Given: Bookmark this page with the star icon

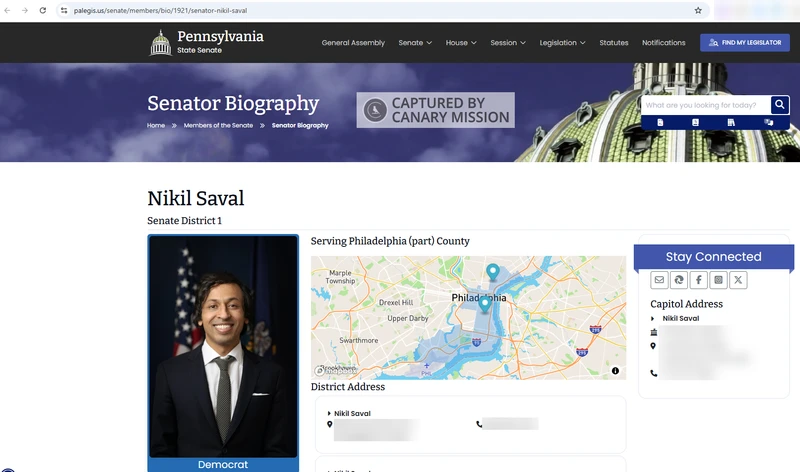Looking at the screenshot, I should click(698, 10).
